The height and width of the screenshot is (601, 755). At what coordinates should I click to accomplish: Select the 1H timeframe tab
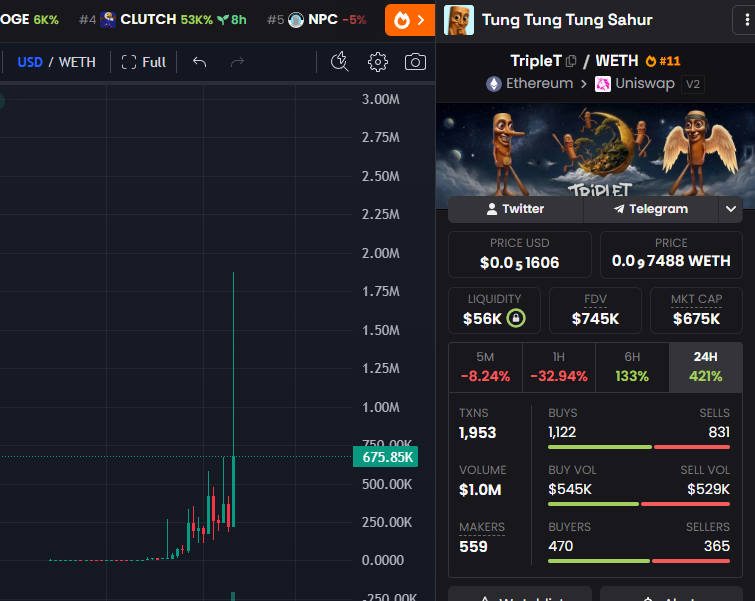559,367
